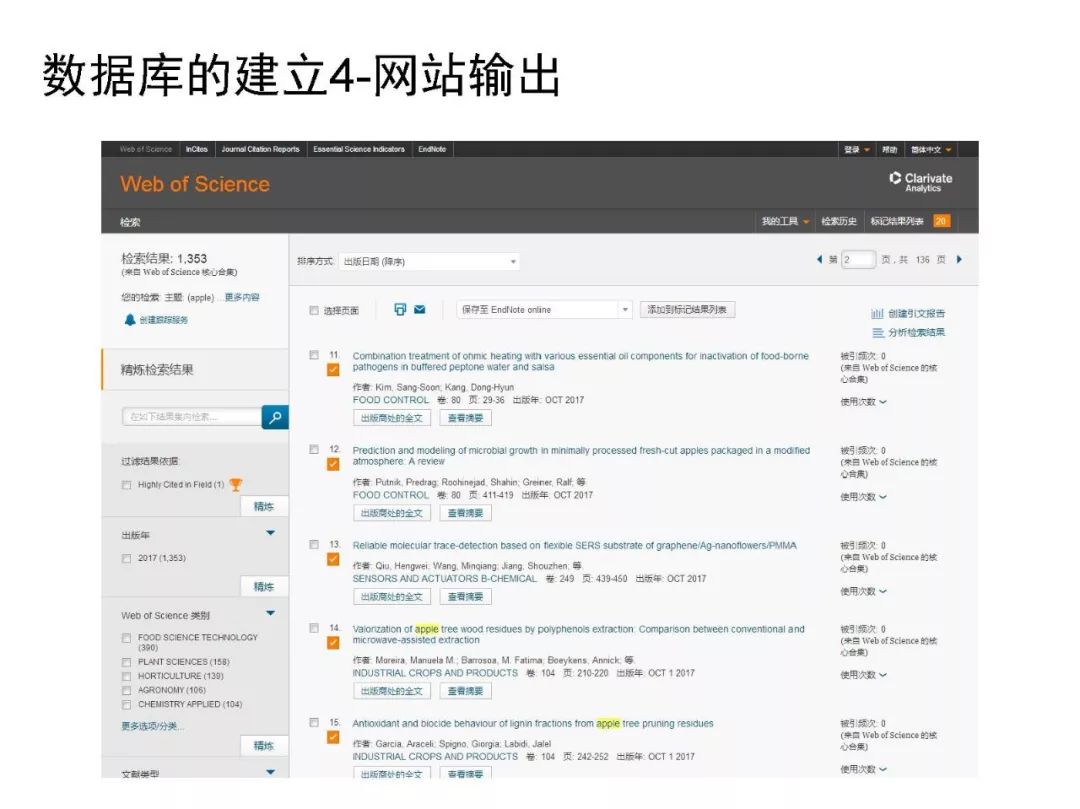Click the citation report bar chart icon
Viewport: 1080px width, 809px height.
877,313
